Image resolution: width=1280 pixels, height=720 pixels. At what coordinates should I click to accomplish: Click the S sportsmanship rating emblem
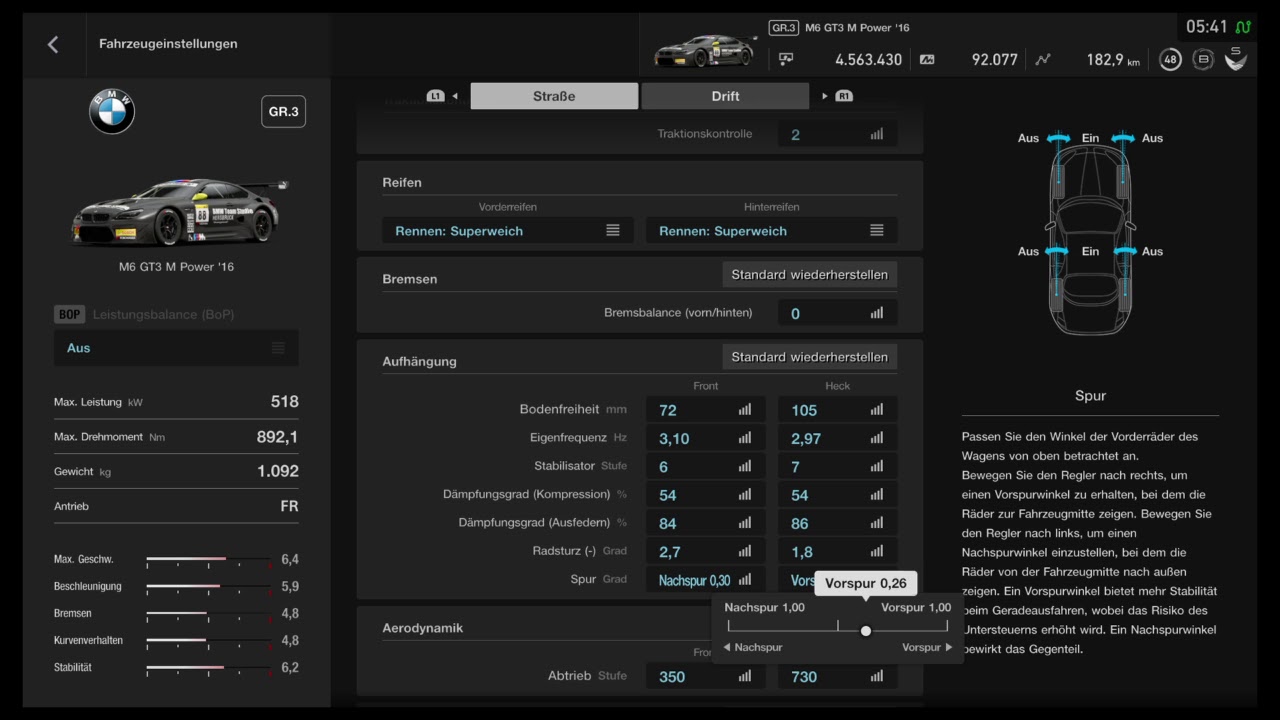pos(1236,58)
